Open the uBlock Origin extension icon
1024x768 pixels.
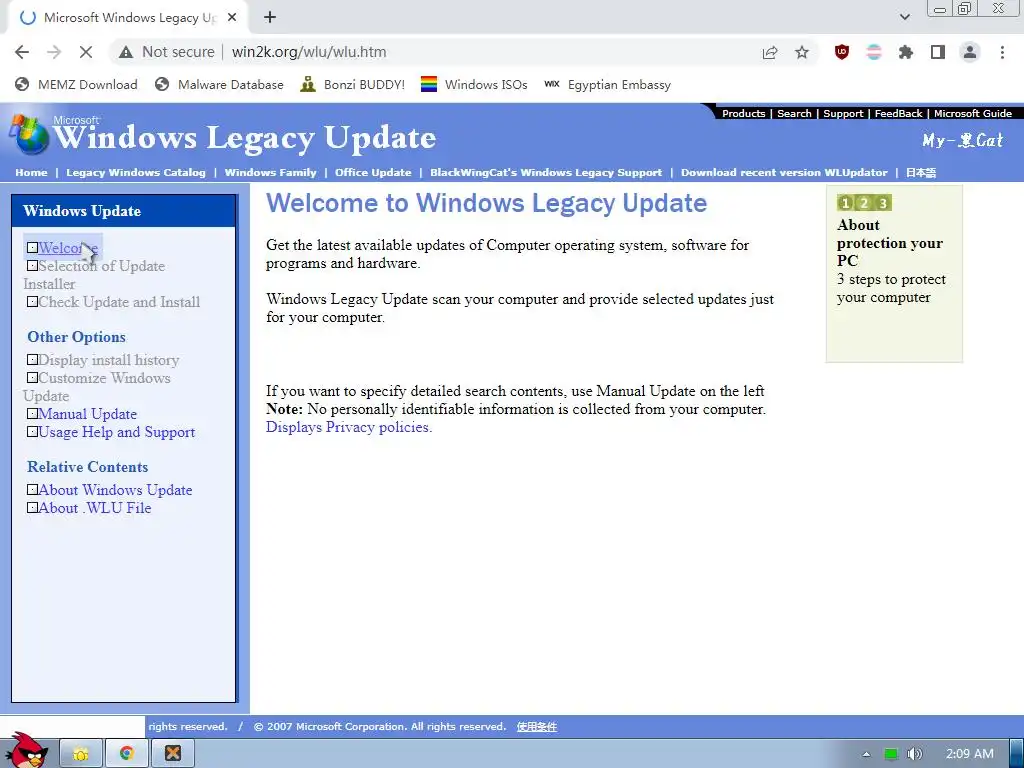(842, 52)
